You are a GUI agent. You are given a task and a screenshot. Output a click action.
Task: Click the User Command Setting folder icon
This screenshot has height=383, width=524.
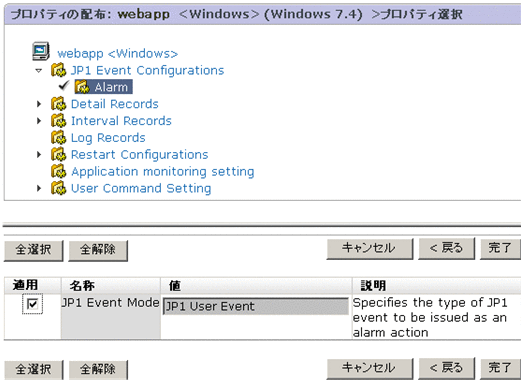click(58, 188)
